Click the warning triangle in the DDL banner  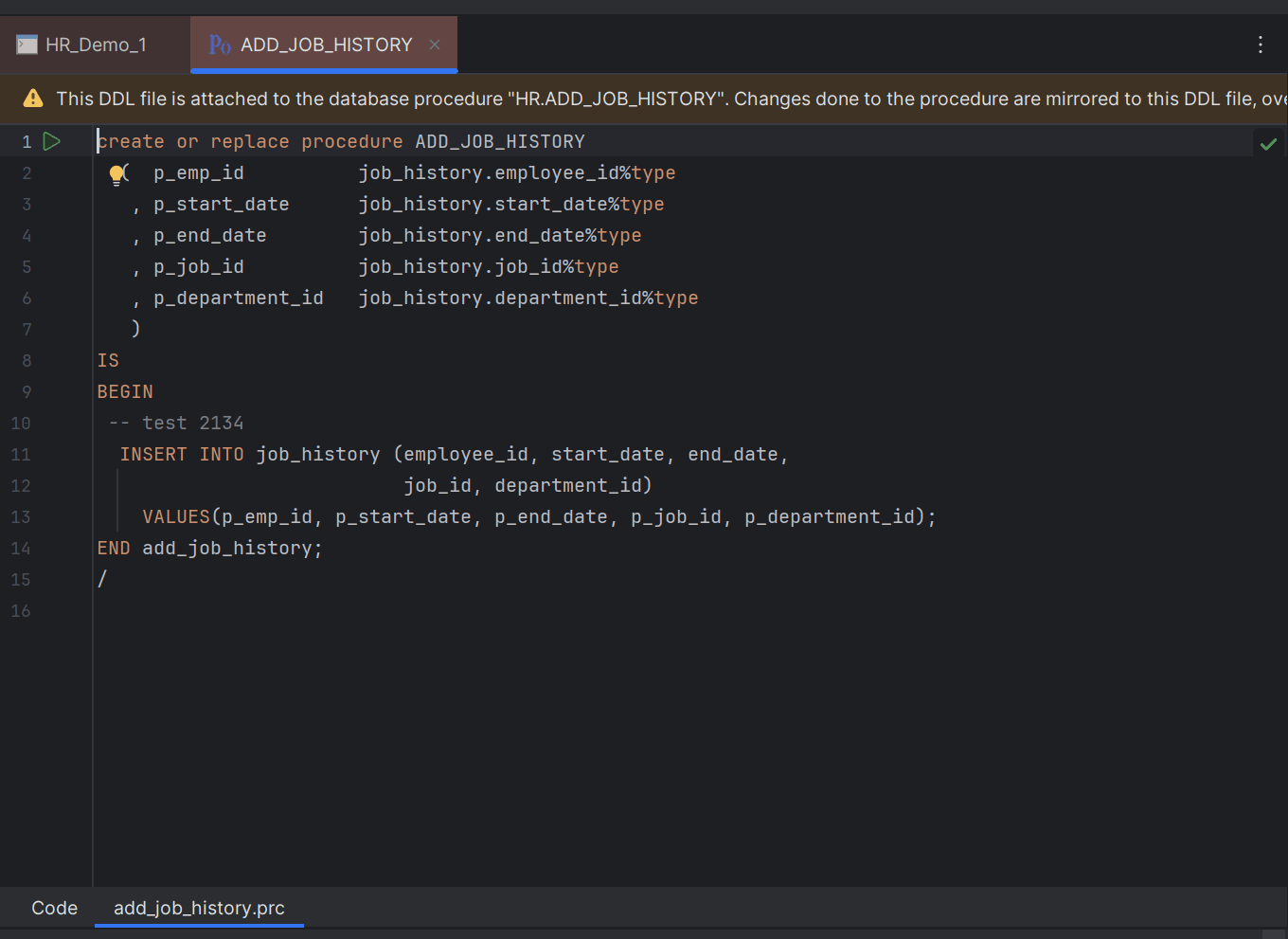pyautogui.click(x=35, y=99)
